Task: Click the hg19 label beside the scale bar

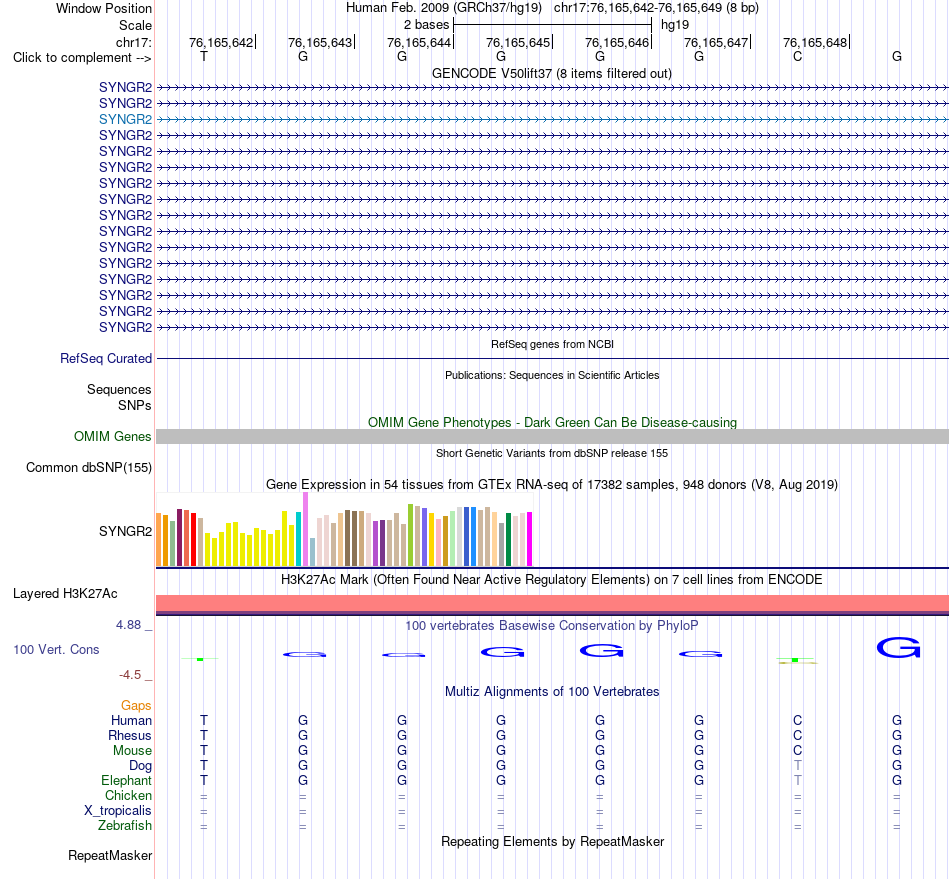Action: [675, 25]
